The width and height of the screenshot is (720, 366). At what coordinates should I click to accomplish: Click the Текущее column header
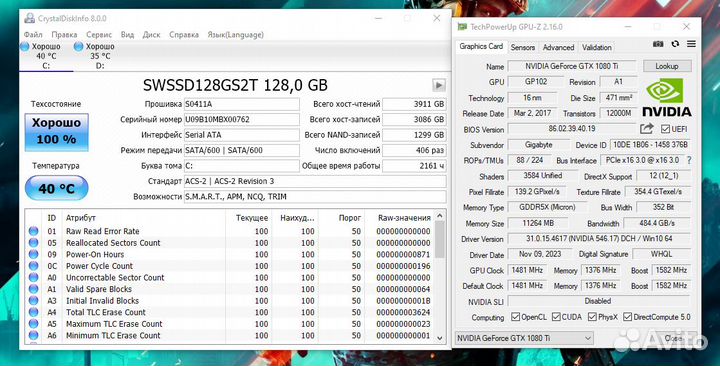(252, 218)
